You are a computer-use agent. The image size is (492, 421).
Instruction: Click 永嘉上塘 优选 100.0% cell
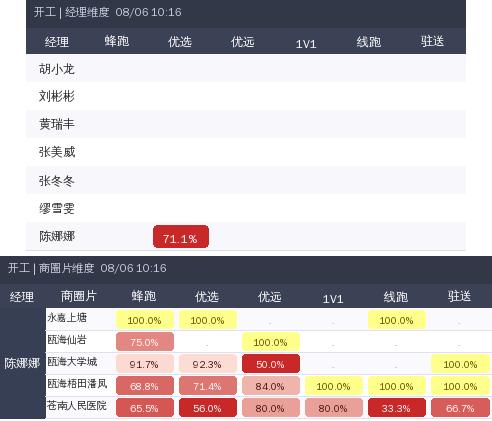point(208,320)
